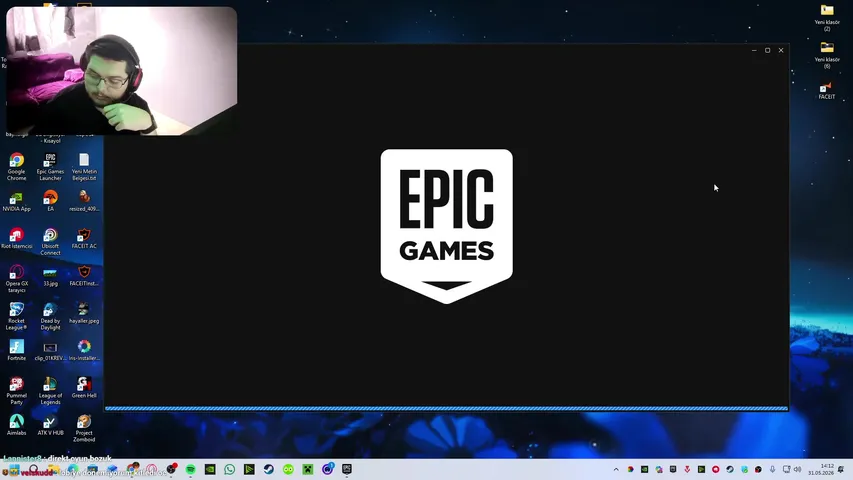Open the Dead by Daylight shortcut
853x480 pixels.
coord(50,316)
